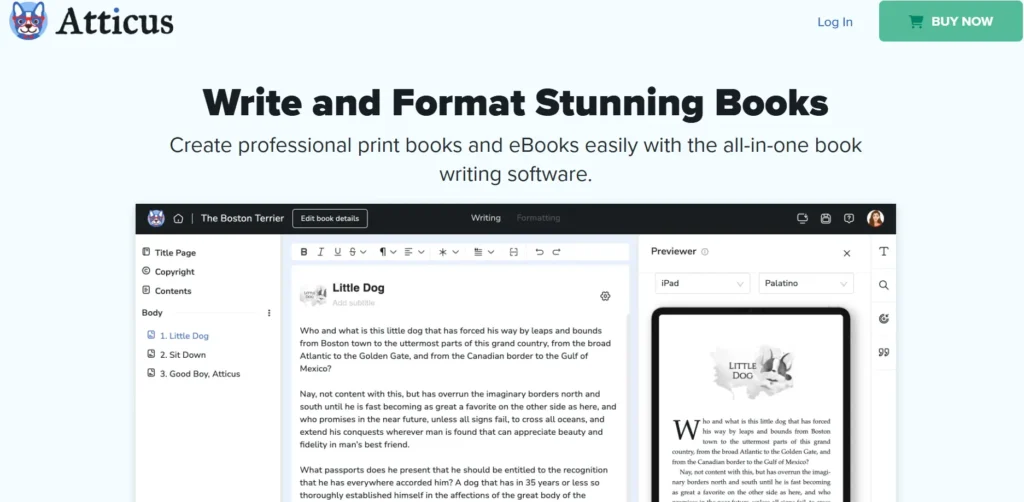This screenshot has height=502, width=1024.
Task: Click the undo arrow icon
Action: tap(540, 252)
